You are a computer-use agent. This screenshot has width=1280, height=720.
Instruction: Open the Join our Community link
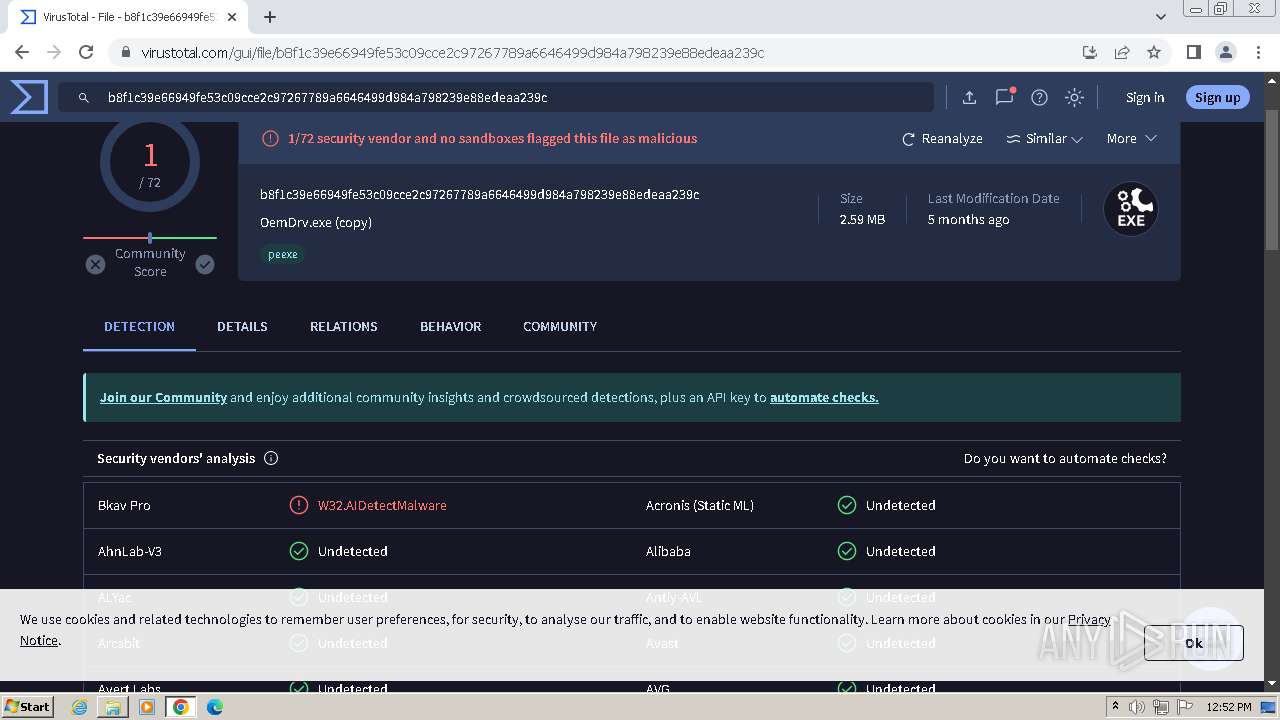click(163, 397)
